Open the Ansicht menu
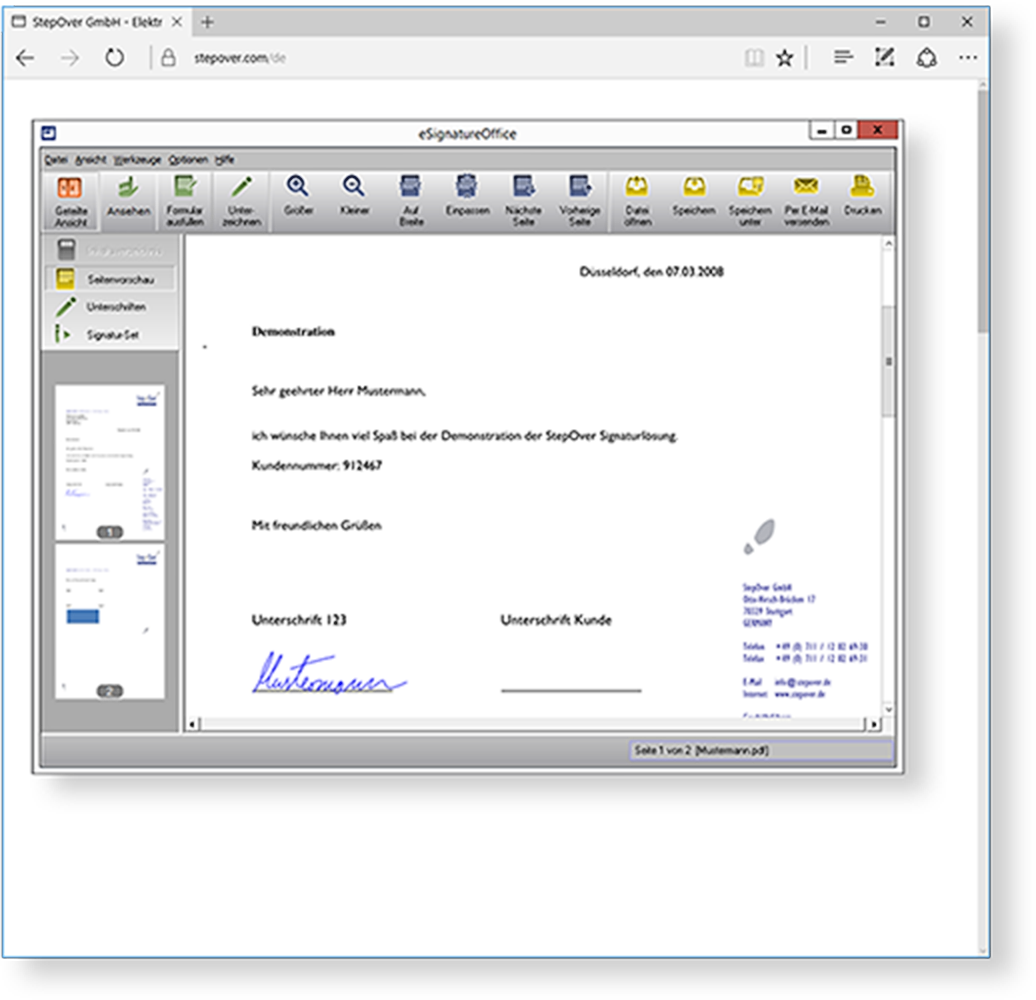 (x=91, y=160)
